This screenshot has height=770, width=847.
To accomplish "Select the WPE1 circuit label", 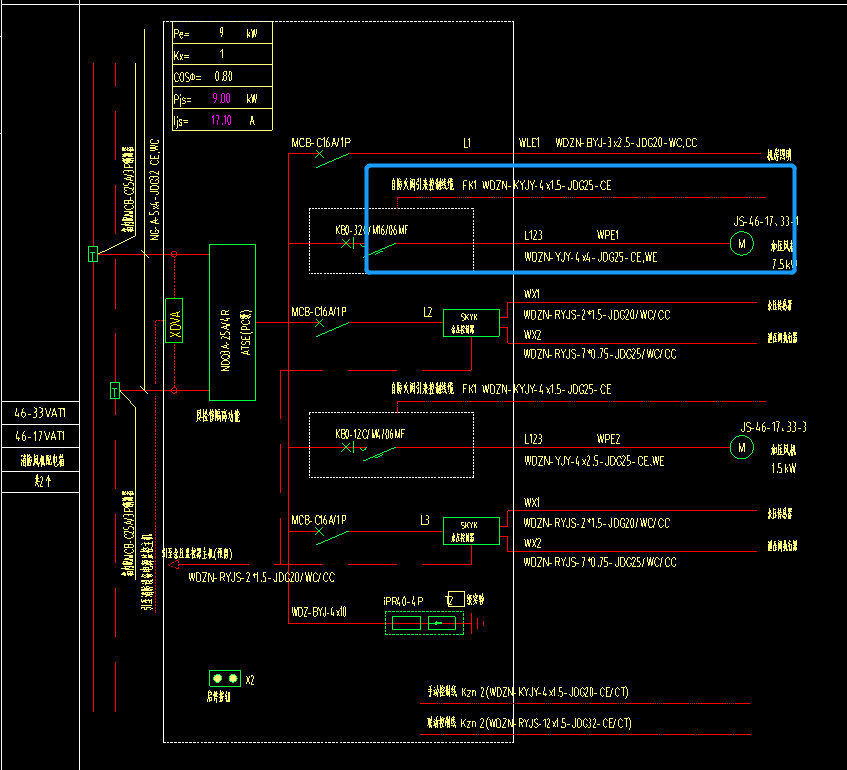I will point(608,235).
